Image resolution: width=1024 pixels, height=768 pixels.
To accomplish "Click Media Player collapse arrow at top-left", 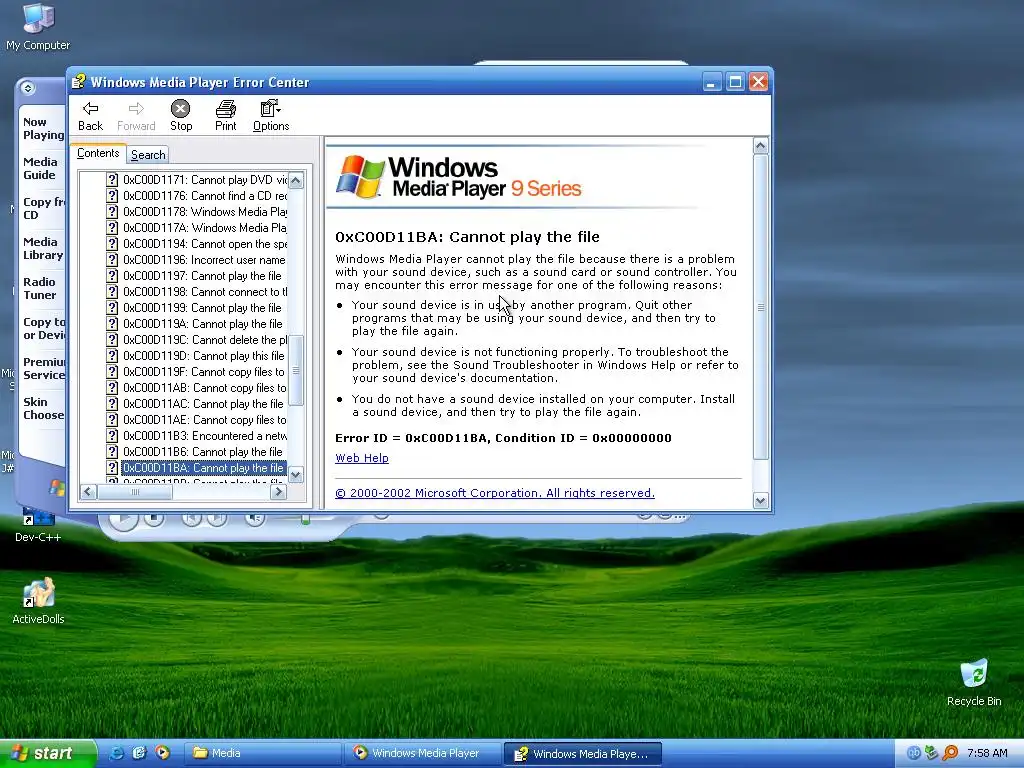I will point(27,88).
